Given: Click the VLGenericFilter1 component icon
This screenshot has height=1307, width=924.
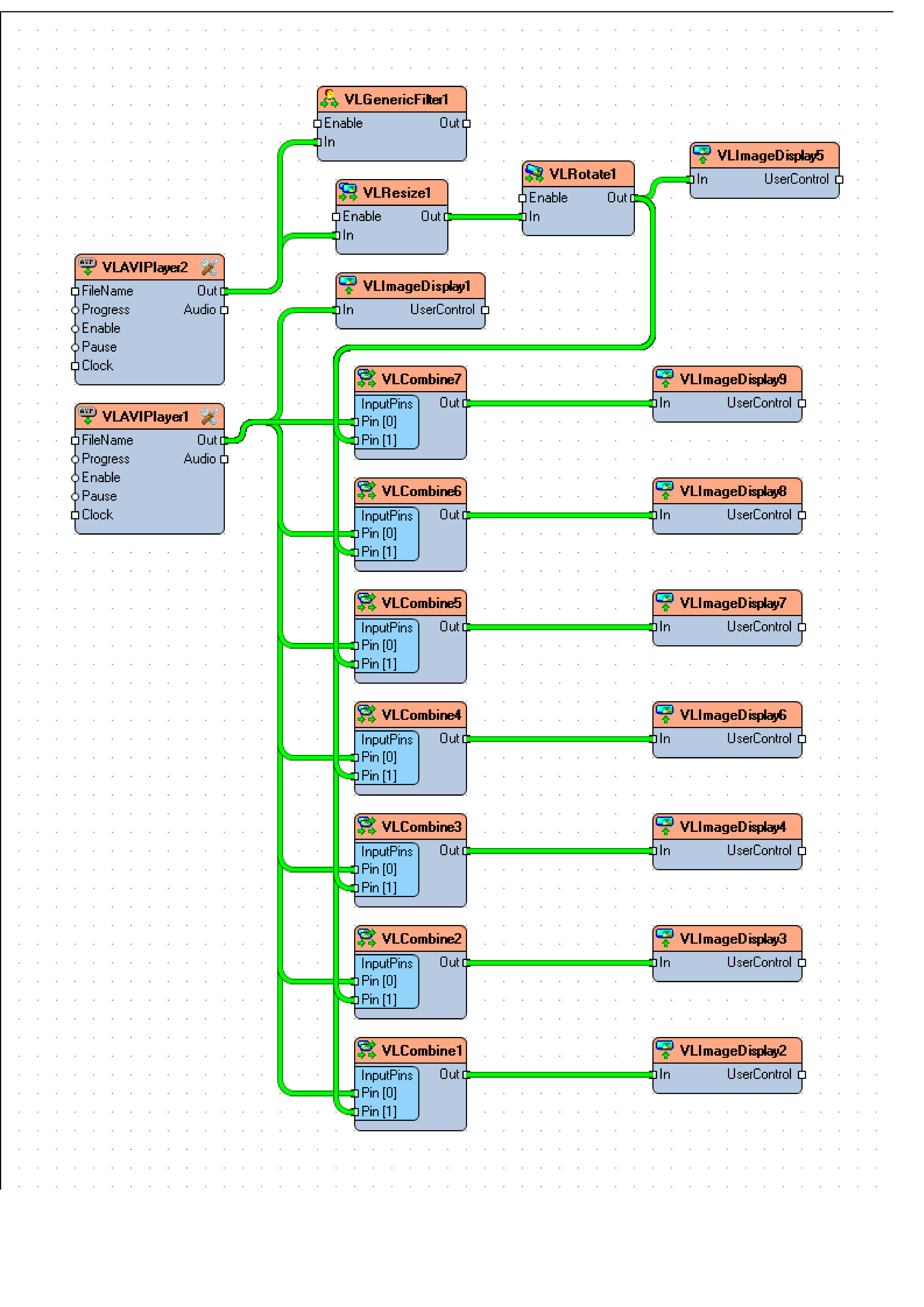Looking at the screenshot, I should tap(329, 99).
